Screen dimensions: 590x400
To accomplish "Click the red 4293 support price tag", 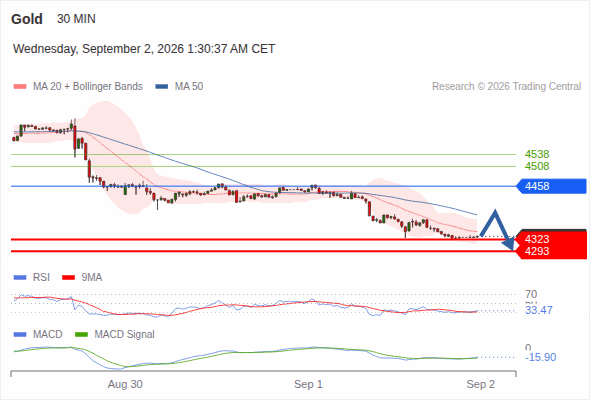I will (x=551, y=251).
